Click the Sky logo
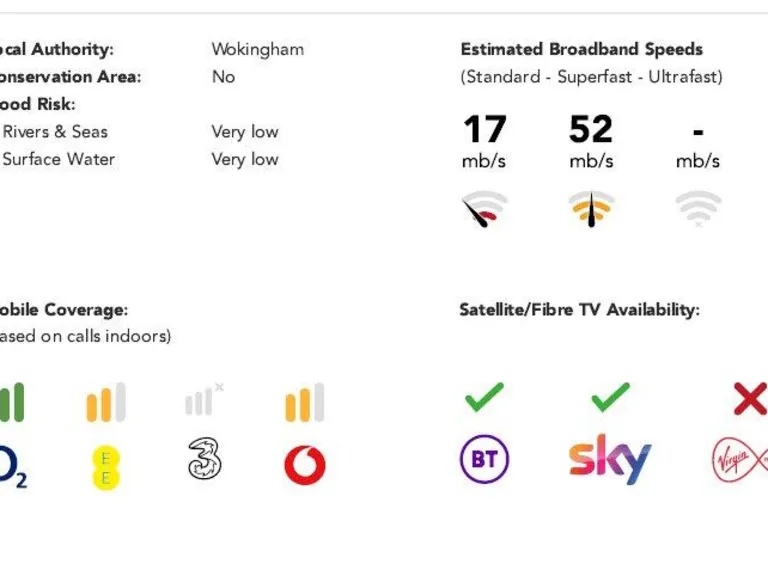Viewport: 768px width, 576px height. 610,459
